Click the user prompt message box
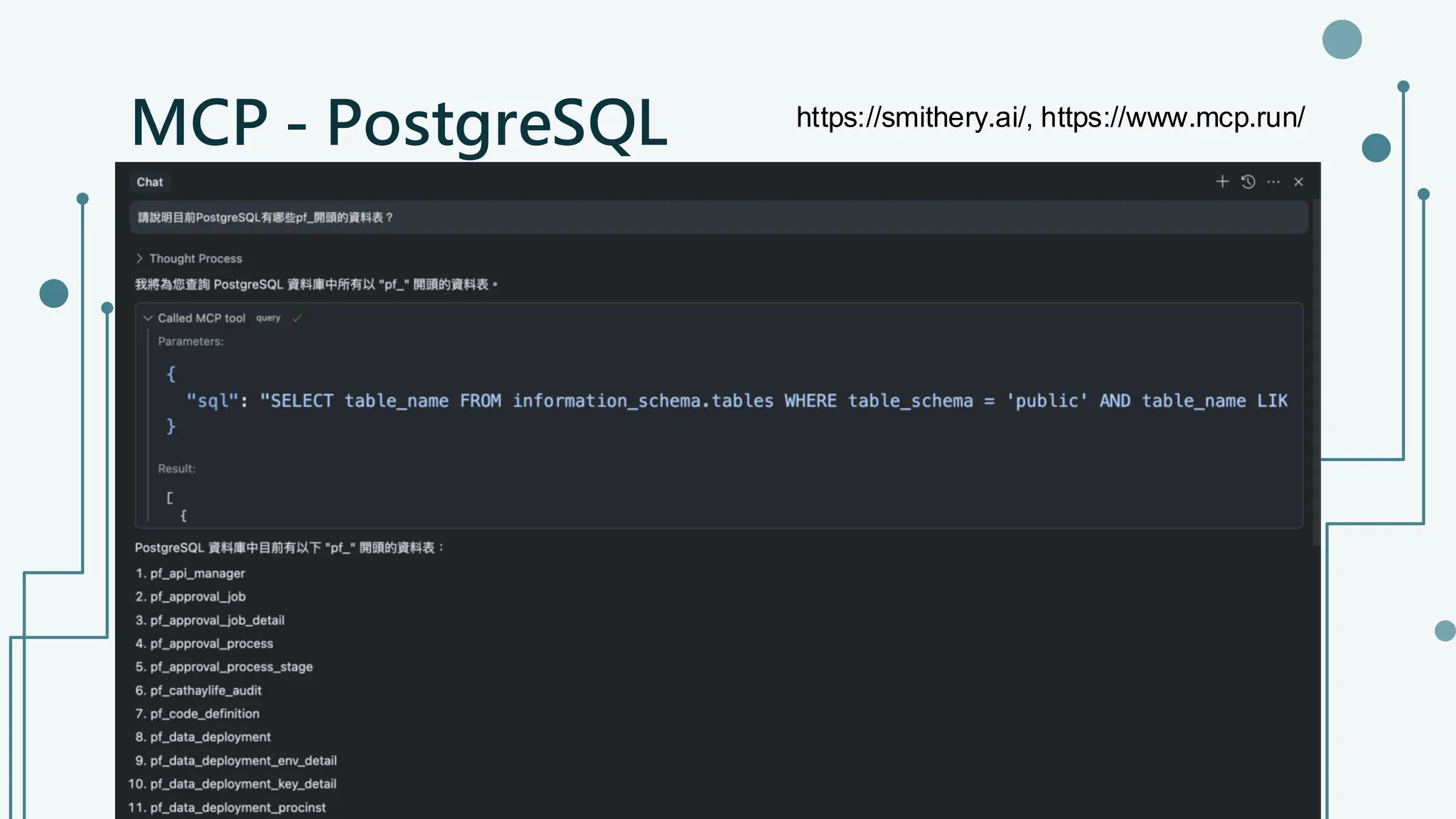 pyautogui.click(x=719, y=218)
